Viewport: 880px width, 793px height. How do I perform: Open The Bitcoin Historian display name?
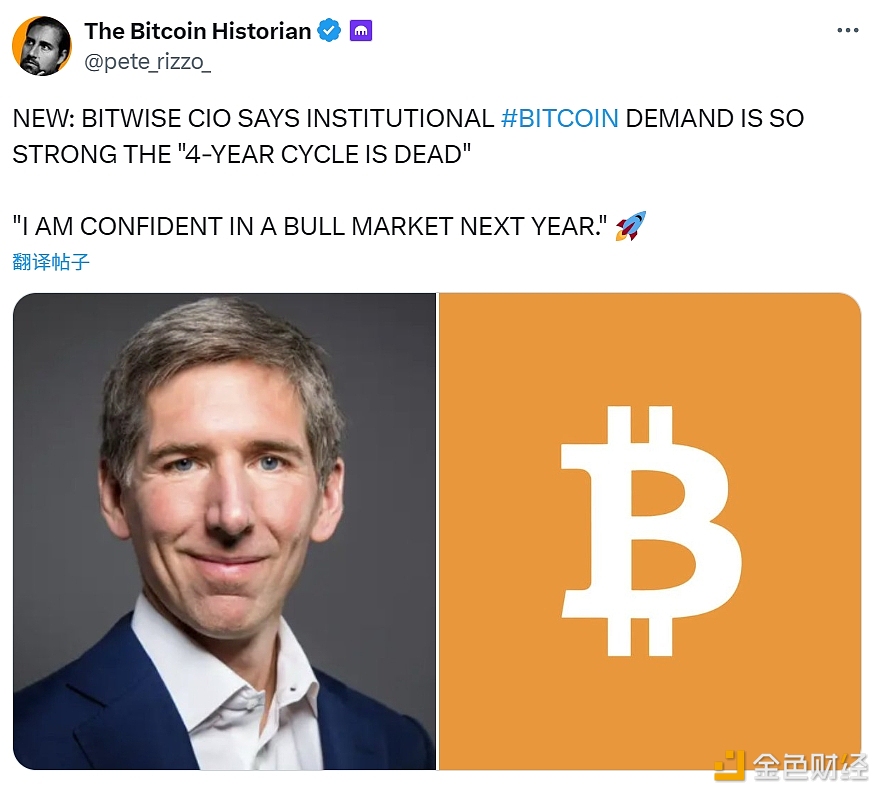tap(198, 31)
